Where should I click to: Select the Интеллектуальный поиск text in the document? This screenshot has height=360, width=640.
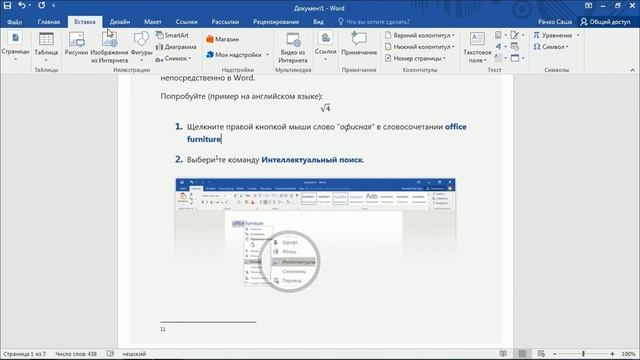(x=312, y=160)
